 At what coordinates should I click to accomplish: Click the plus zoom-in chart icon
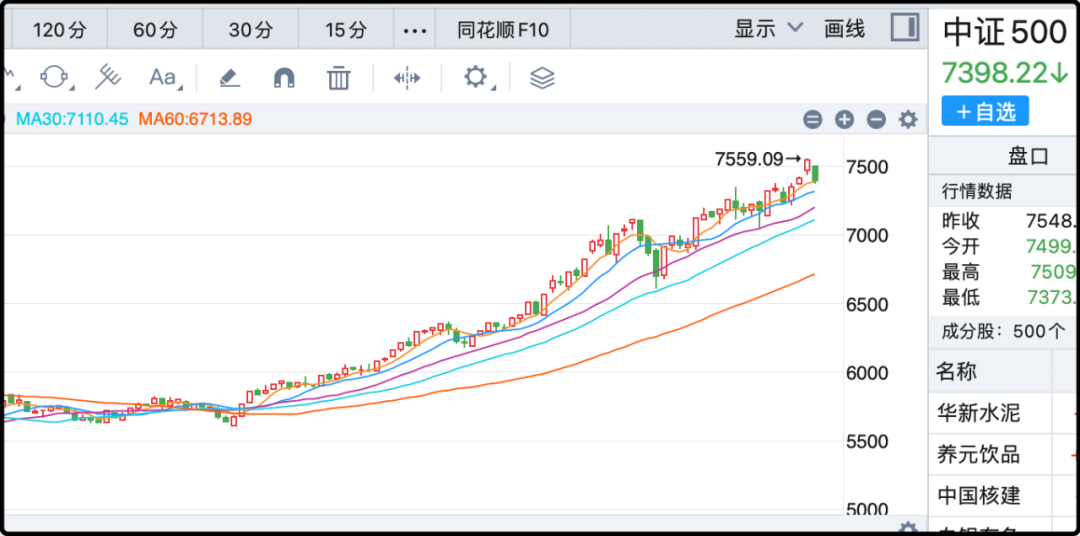pos(844,120)
